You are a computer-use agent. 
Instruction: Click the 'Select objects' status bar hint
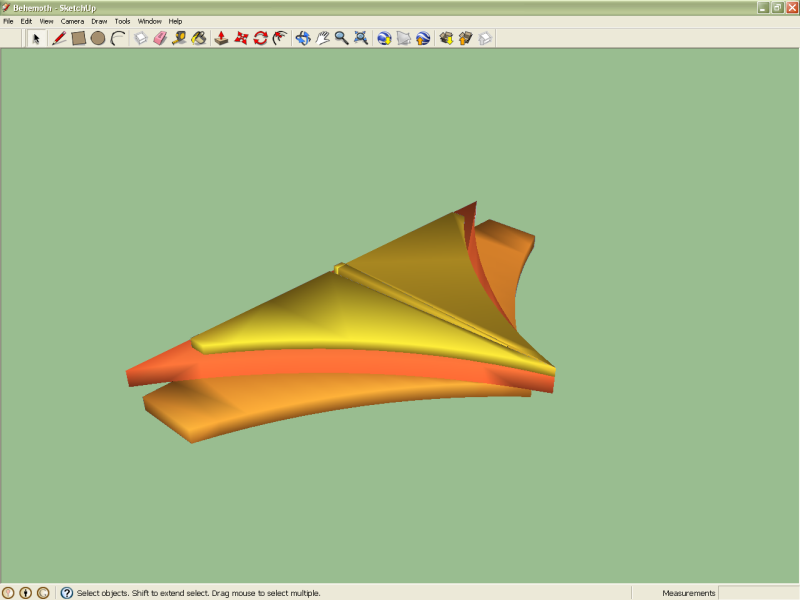click(198, 593)
